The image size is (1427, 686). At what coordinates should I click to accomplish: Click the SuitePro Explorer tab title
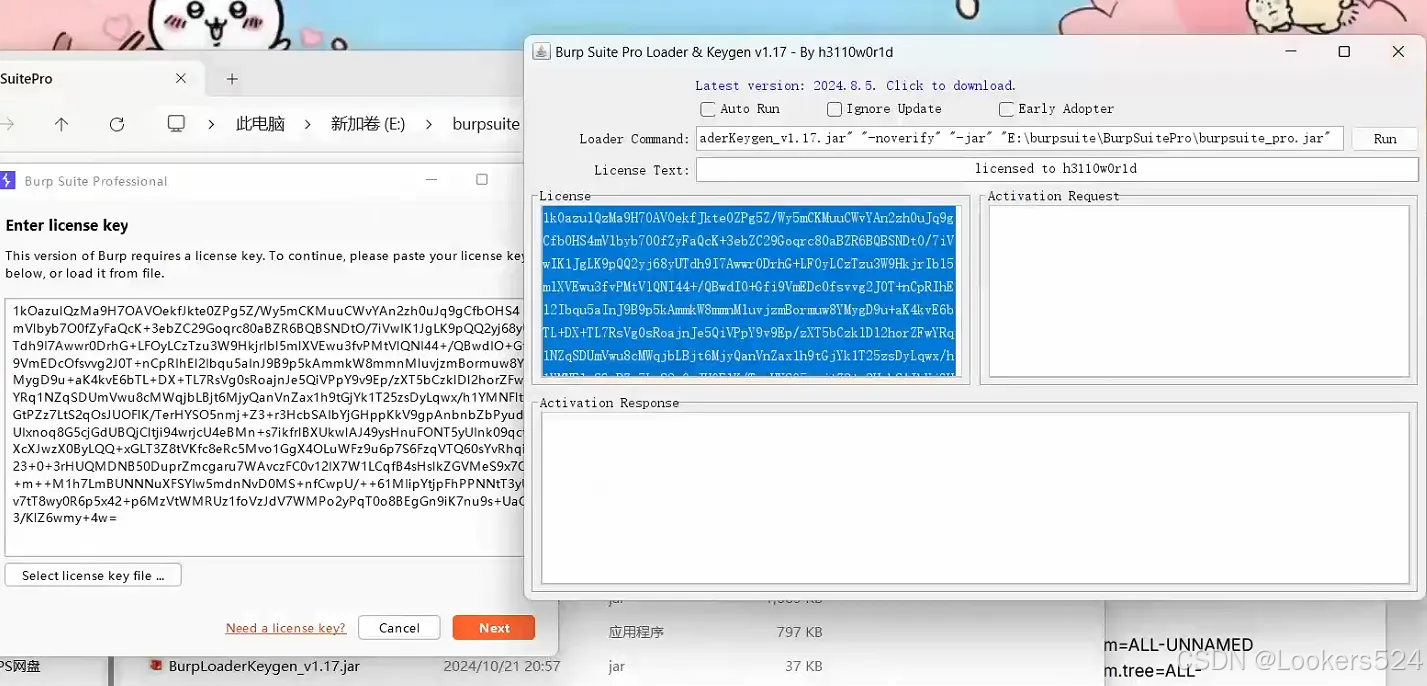click(26, 78)
